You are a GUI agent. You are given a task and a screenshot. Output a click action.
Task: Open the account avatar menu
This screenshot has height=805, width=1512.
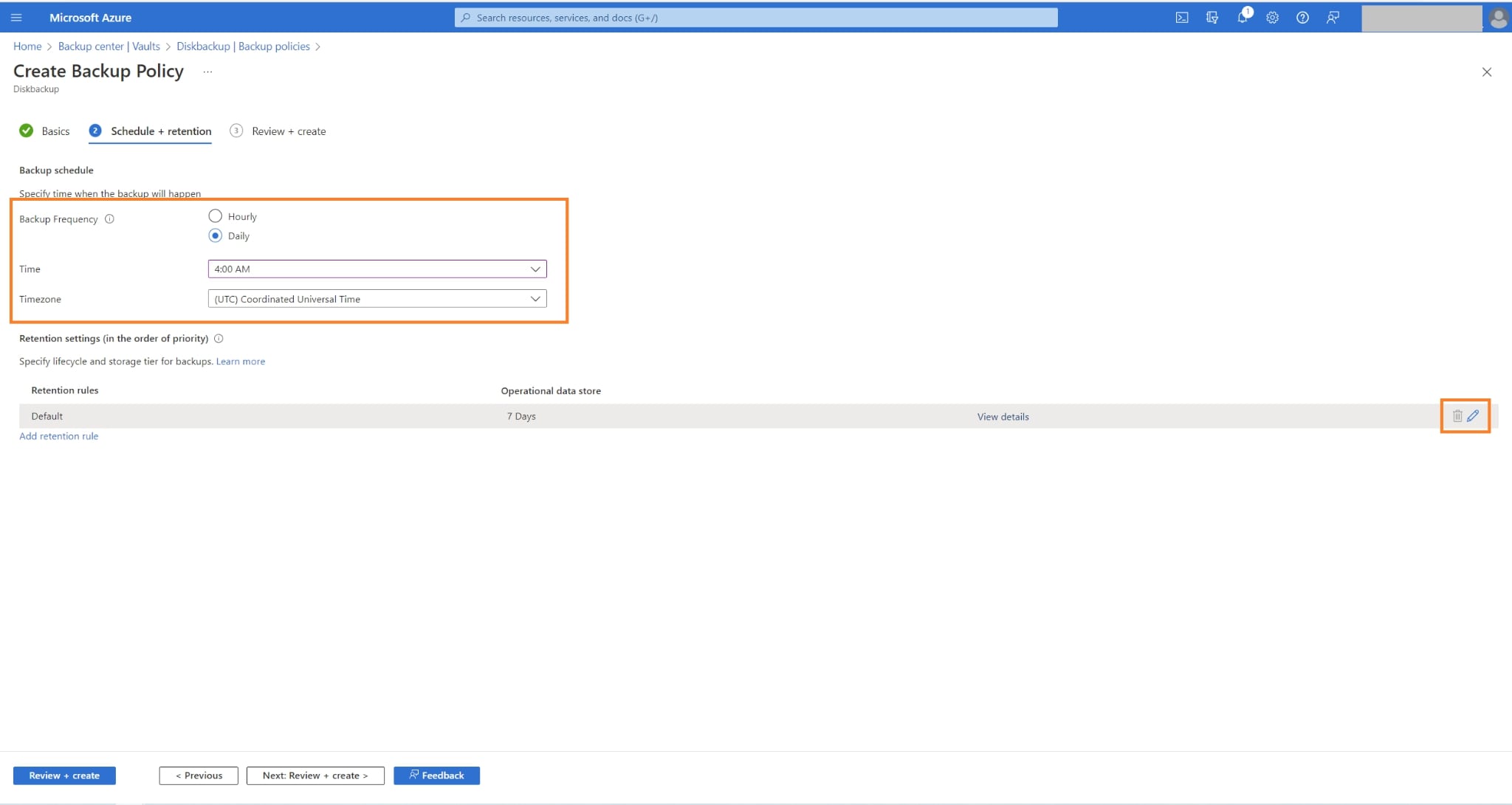(1498, 18)
